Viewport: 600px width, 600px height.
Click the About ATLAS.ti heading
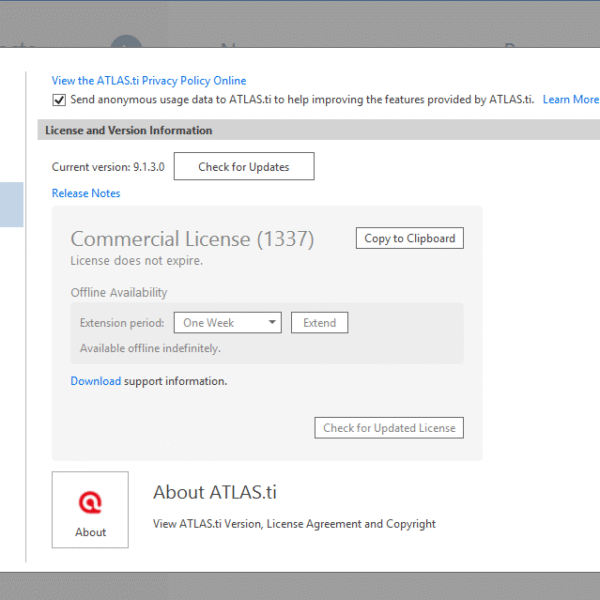click(x=215, y=492)
